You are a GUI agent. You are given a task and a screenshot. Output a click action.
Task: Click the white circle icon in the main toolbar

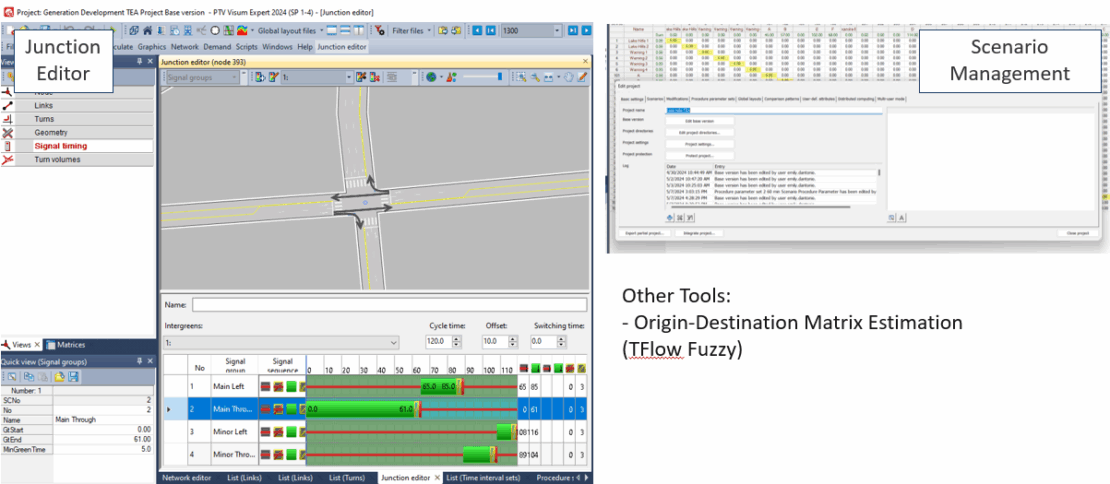pos(215,30)
